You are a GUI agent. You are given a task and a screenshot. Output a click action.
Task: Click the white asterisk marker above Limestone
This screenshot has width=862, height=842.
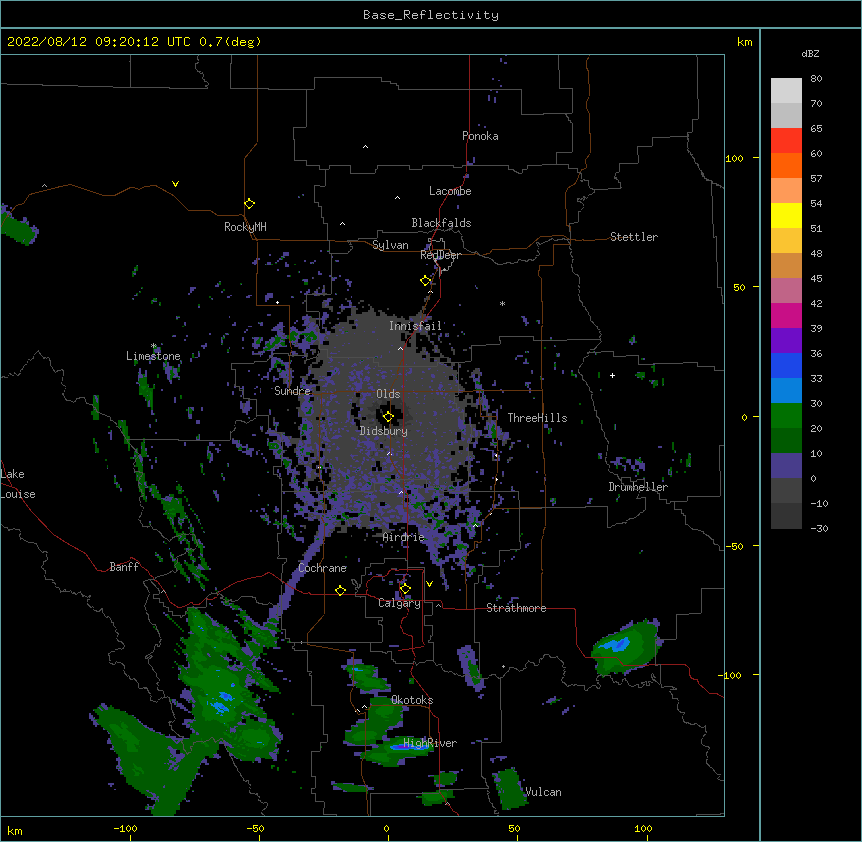[154, 346]
